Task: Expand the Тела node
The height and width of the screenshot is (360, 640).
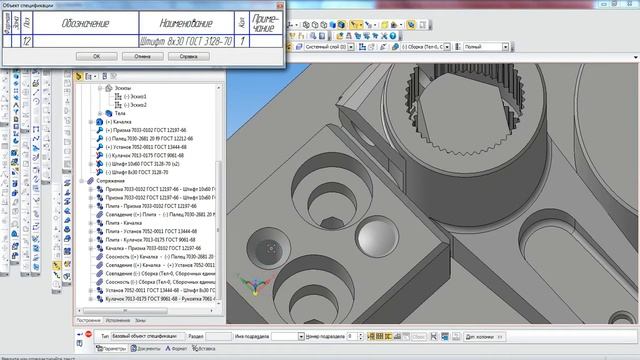Action: 100,113
